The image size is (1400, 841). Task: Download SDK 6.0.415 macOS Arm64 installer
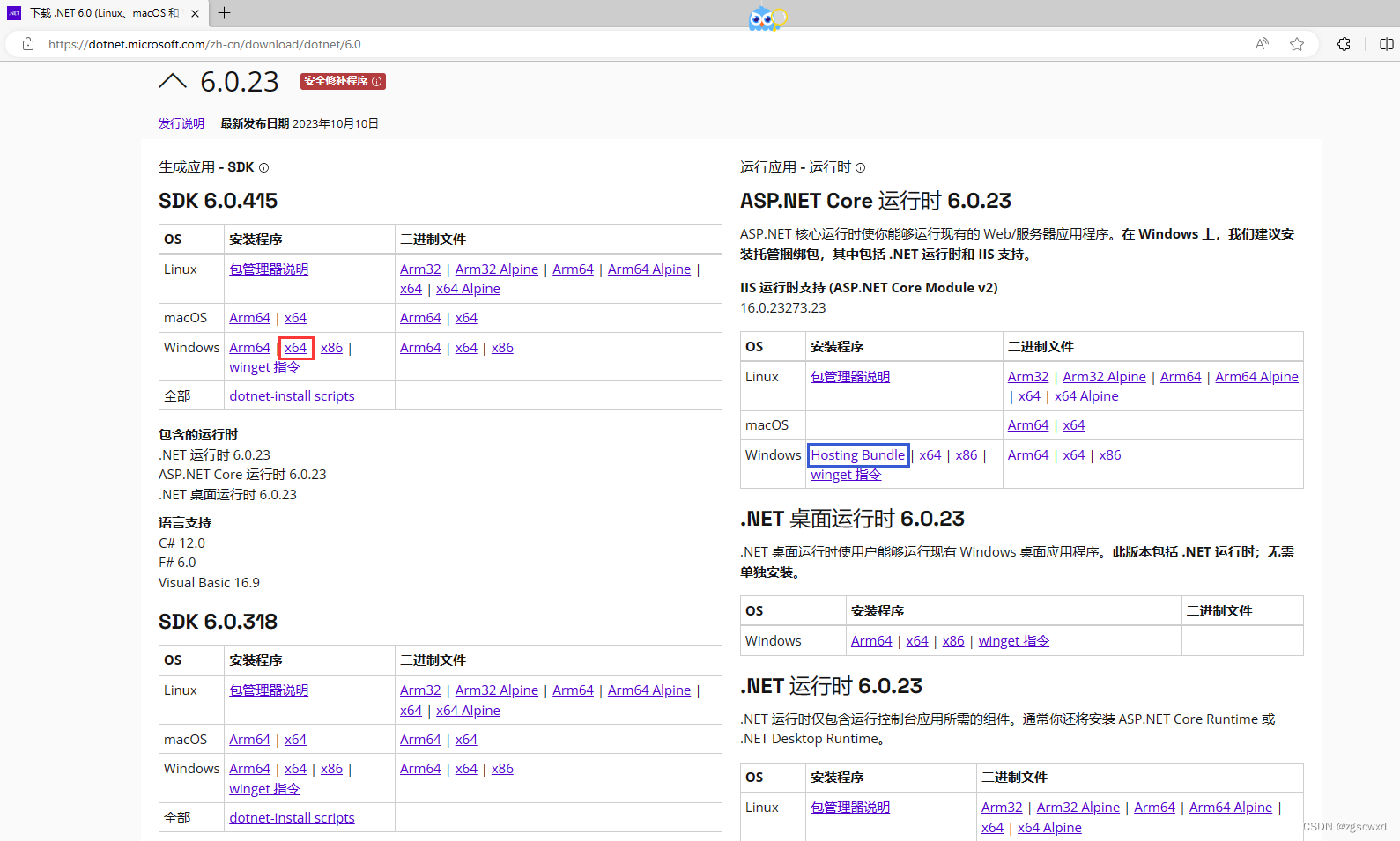(x=250, y=318)
